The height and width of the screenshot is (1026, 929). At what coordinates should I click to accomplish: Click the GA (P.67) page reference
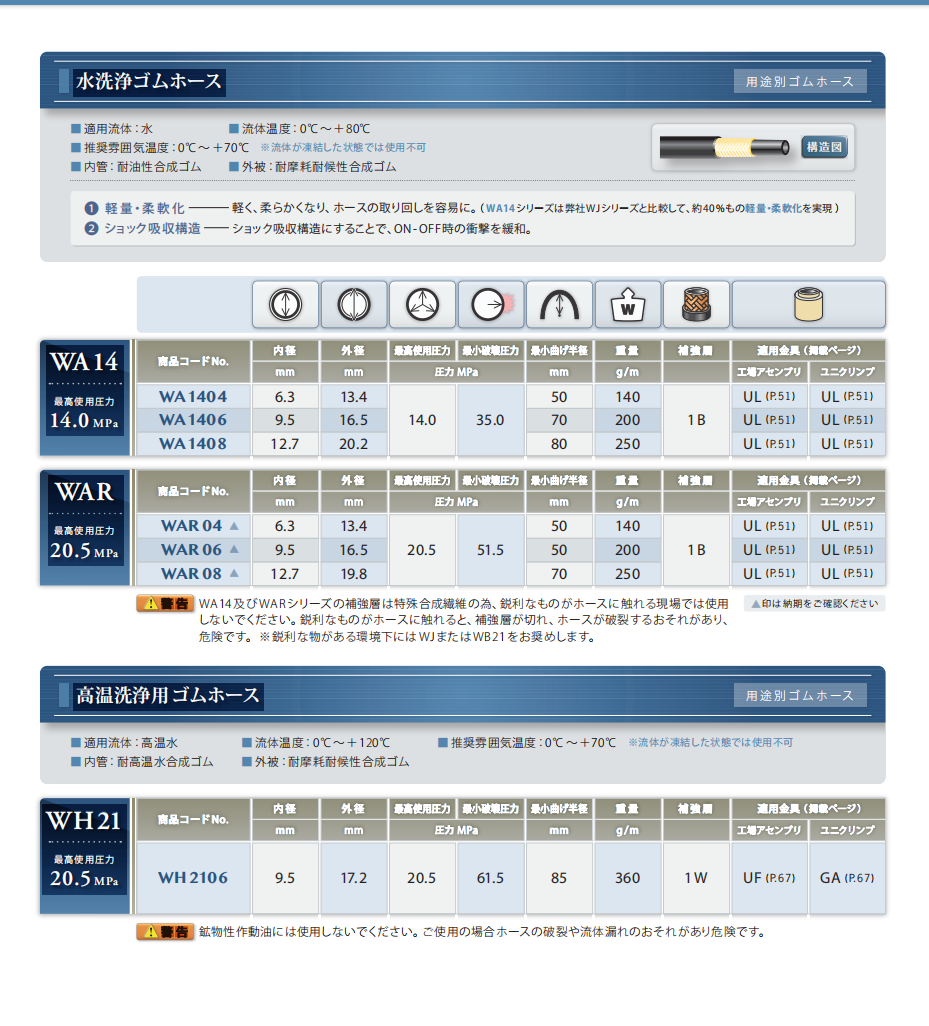(846, 878)
